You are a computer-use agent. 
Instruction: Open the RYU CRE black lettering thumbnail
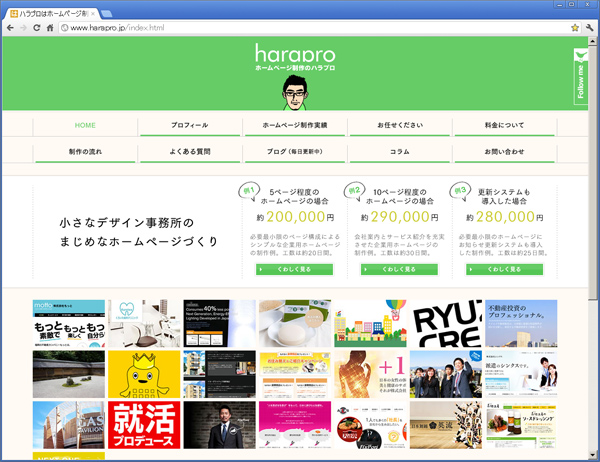click(446, 323)
